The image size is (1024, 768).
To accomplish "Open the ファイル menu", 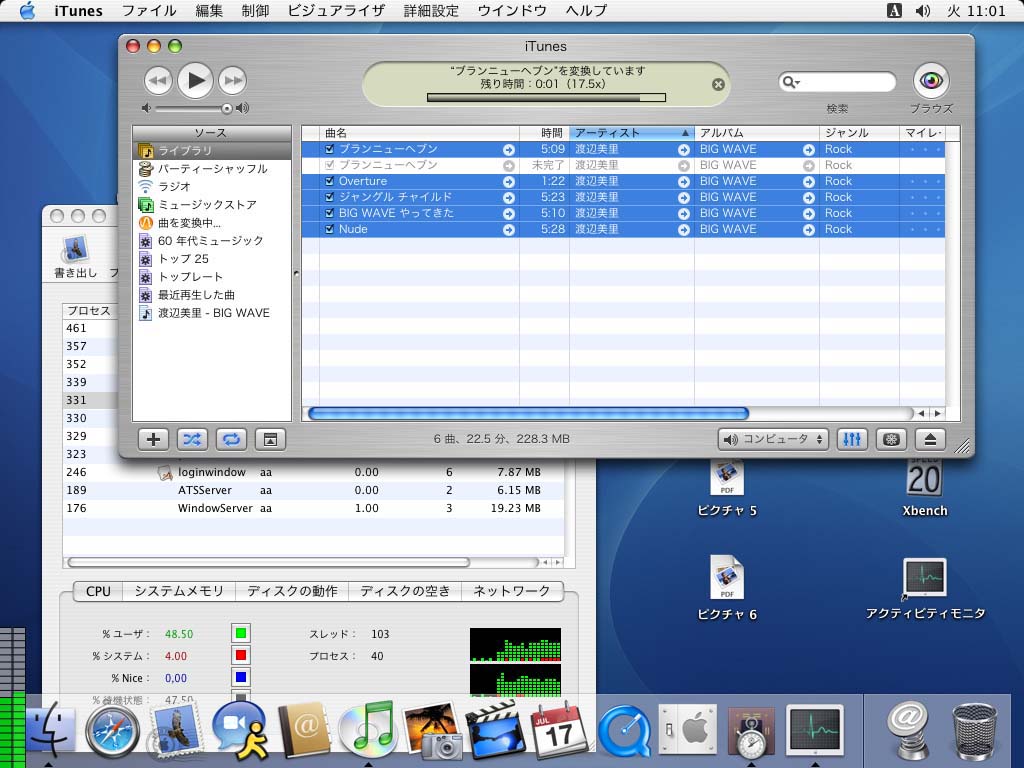I will pos(149,10).
